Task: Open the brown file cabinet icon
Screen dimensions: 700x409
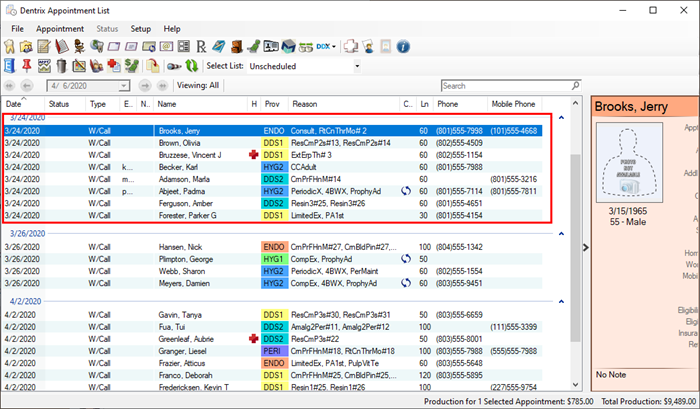Action: click(237, 46)
